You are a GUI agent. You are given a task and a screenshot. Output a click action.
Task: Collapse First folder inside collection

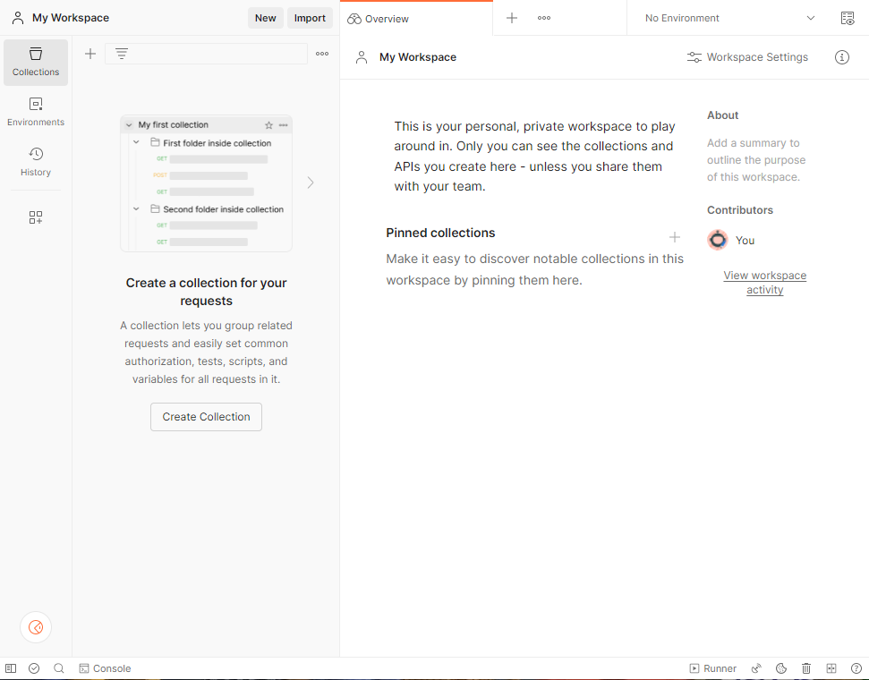point(136,142)
